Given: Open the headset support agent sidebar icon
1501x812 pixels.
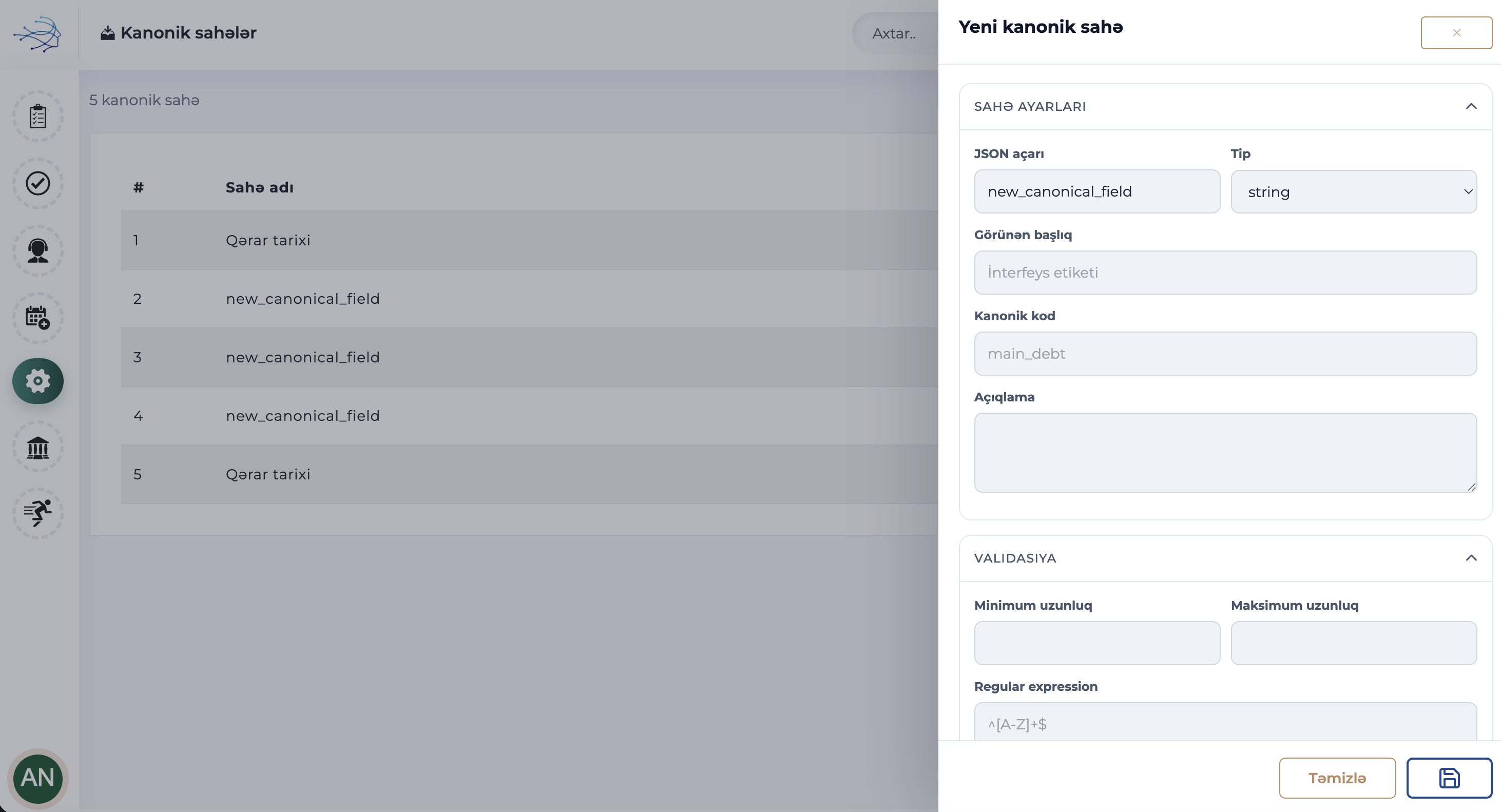Looking at the screenshot, I should pyautogui.click(x=38, y=250).
